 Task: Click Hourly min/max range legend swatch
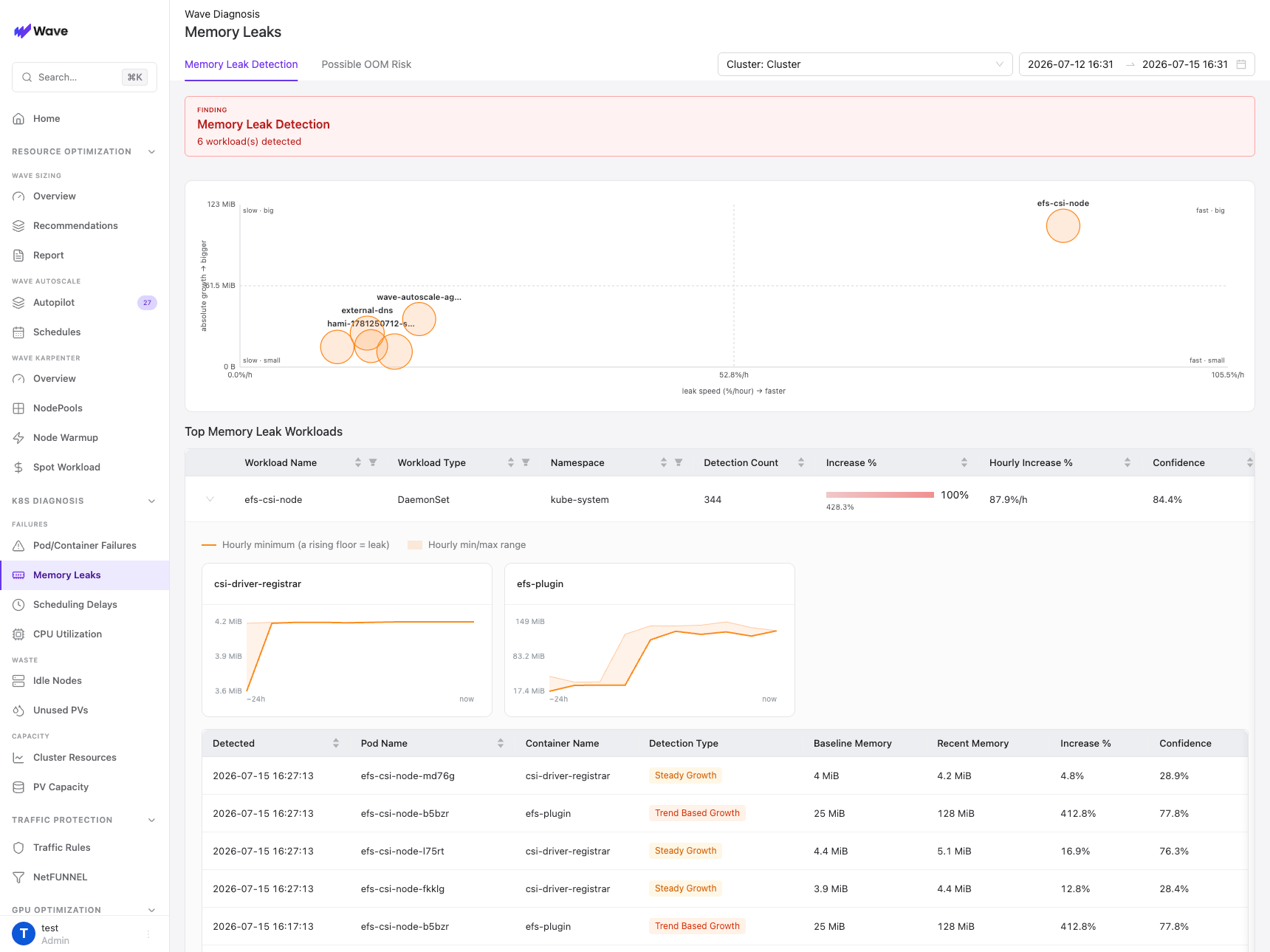click(x=415, y=545)
